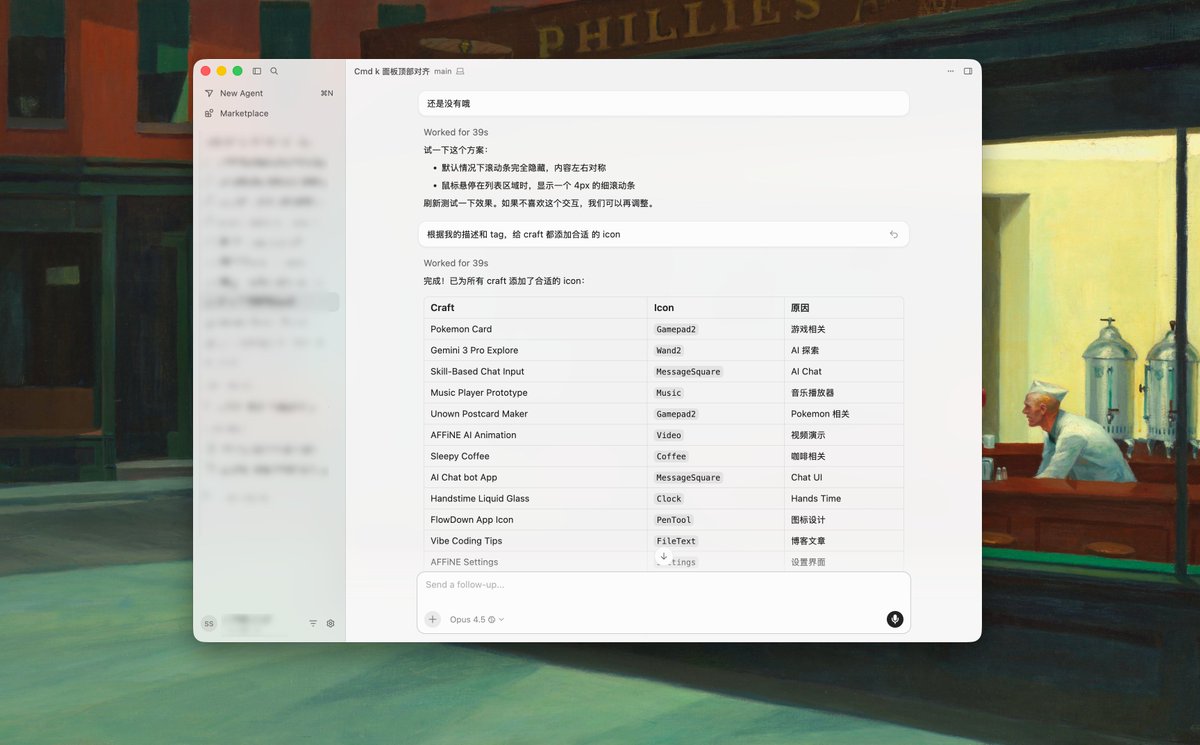Click the Icon column header

tap(716, 308)
